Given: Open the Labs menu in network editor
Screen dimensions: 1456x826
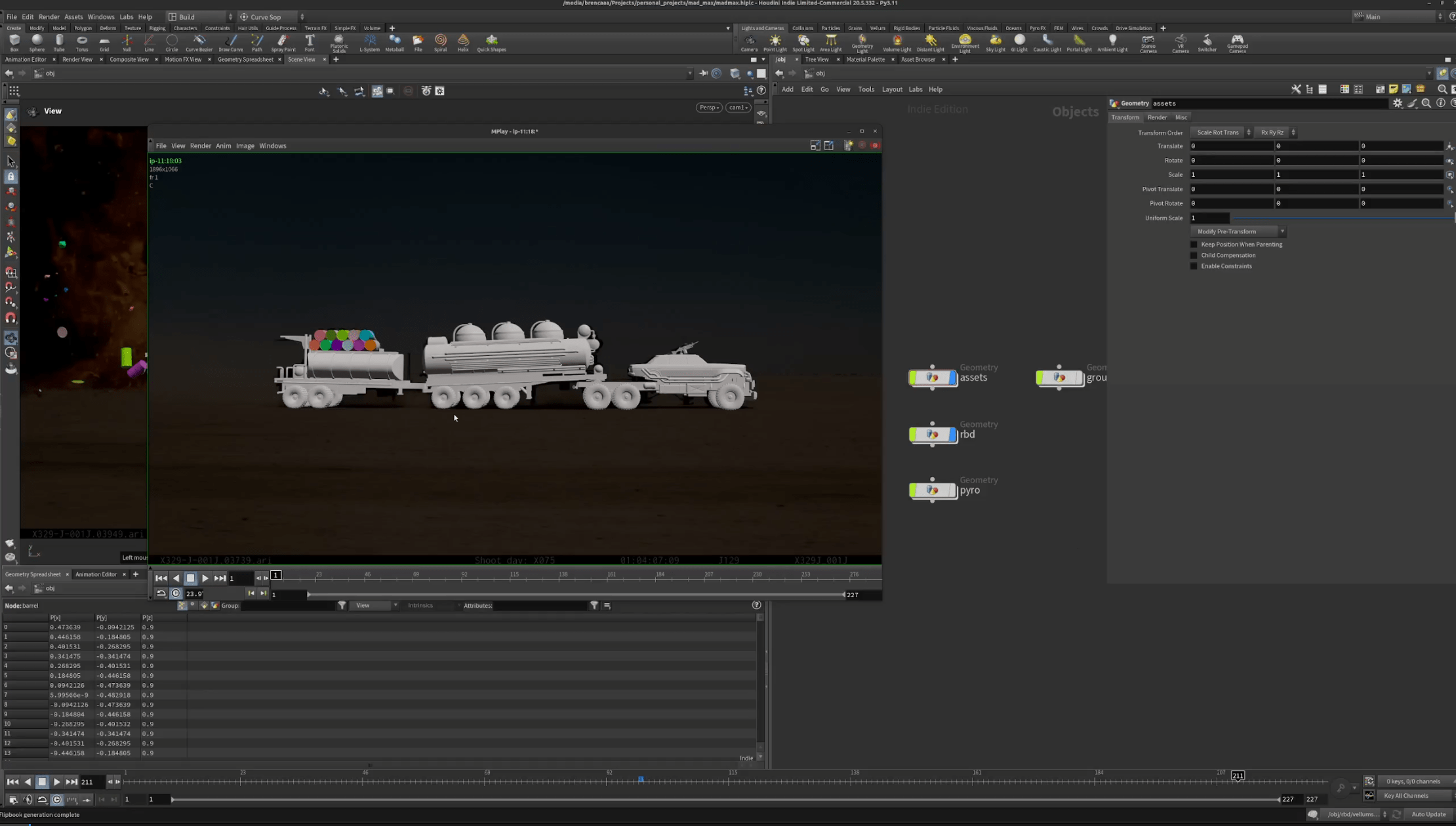Looking at the screenshot, I should [915, 90].
